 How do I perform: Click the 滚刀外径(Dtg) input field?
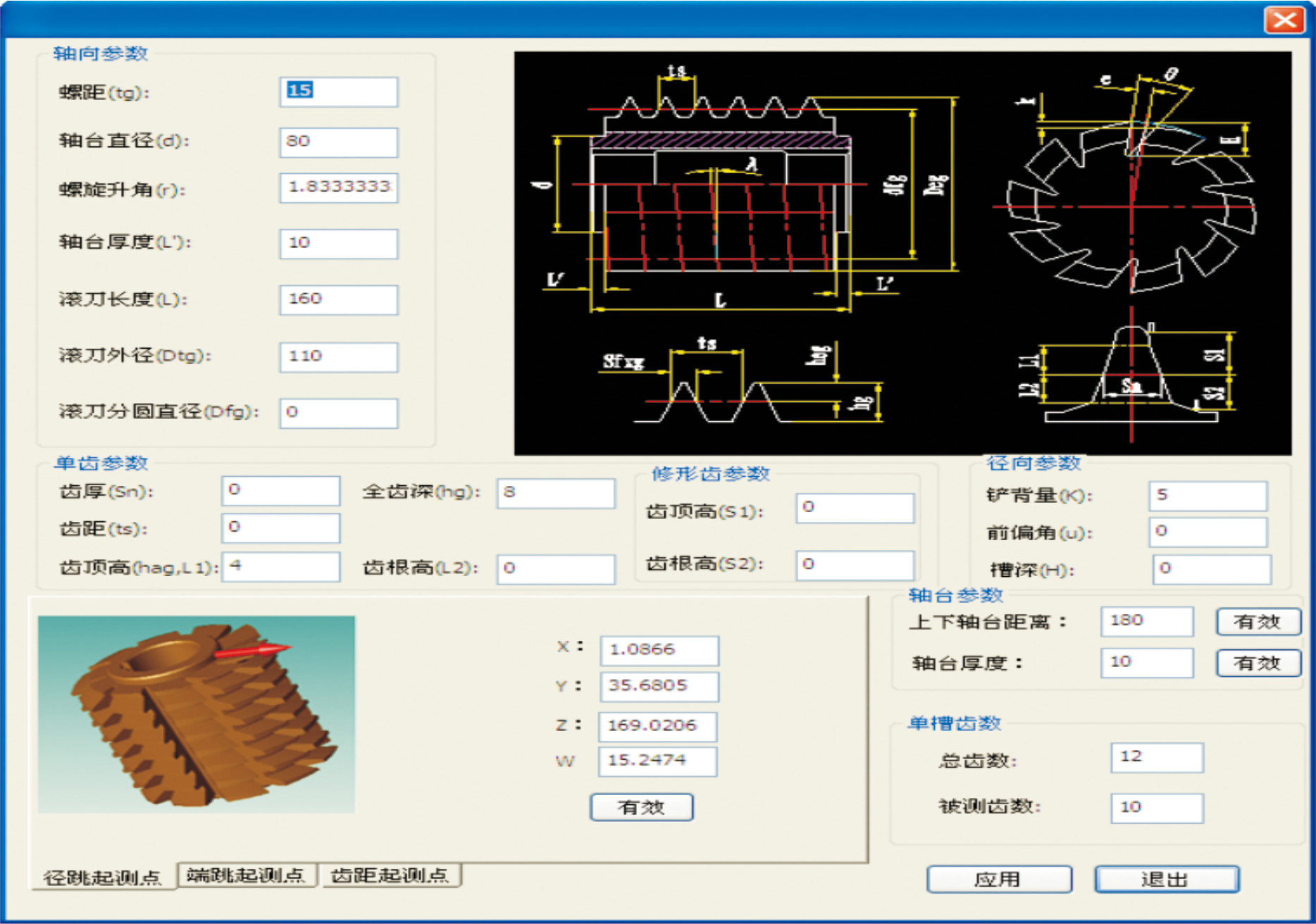click(338, 356)
